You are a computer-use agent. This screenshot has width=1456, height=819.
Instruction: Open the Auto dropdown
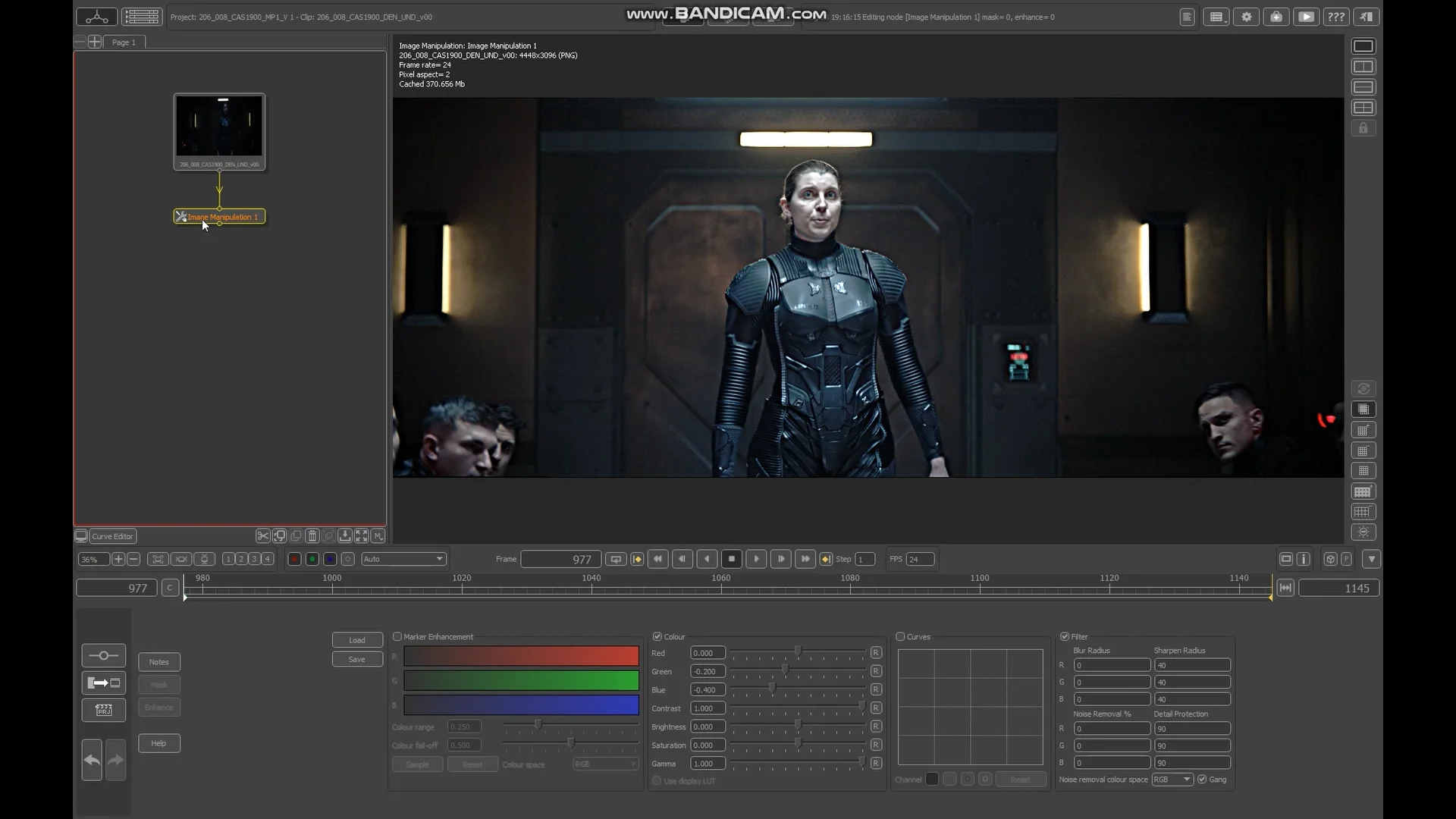(x=403, y=559)
